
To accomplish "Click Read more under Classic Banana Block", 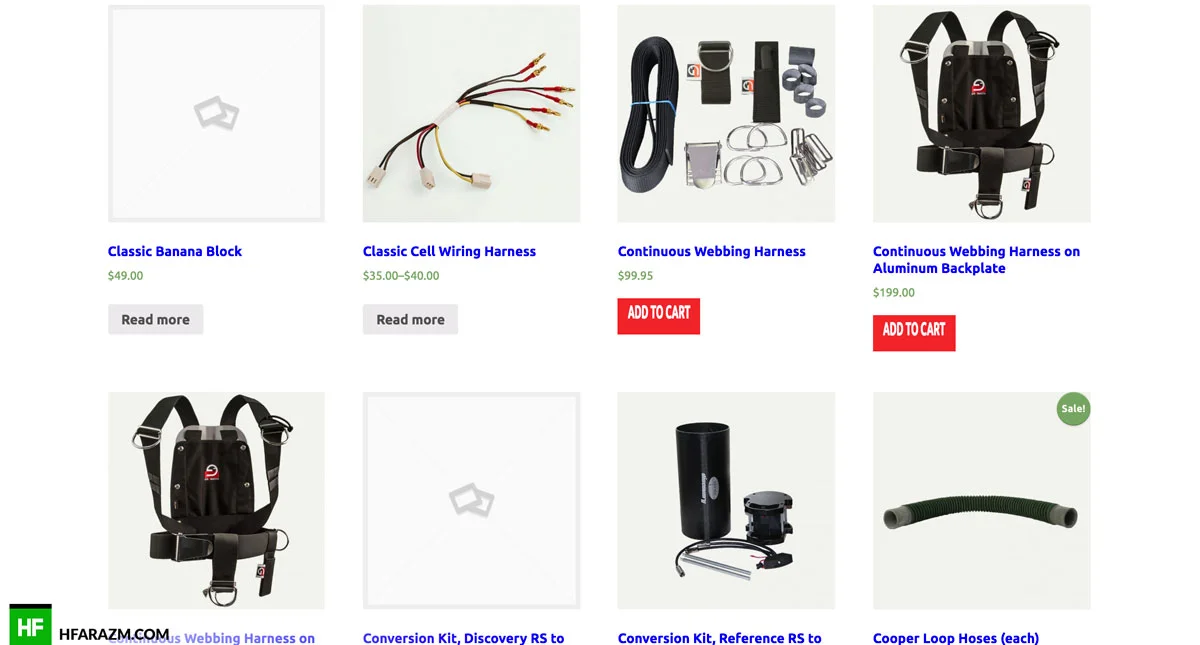I will (x=155, y=320).
